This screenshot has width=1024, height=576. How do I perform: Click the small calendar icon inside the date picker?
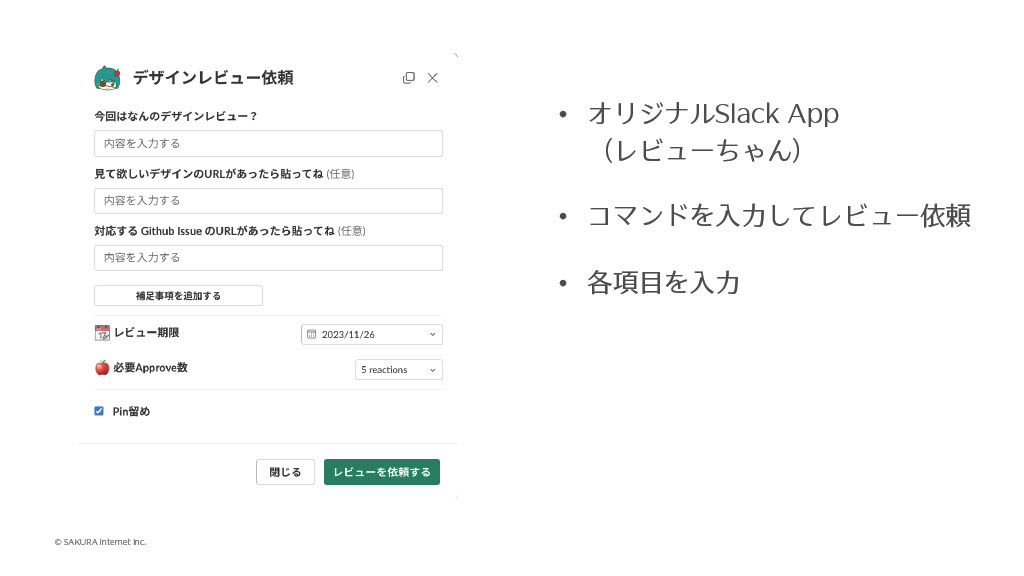[x=311, y=334]
